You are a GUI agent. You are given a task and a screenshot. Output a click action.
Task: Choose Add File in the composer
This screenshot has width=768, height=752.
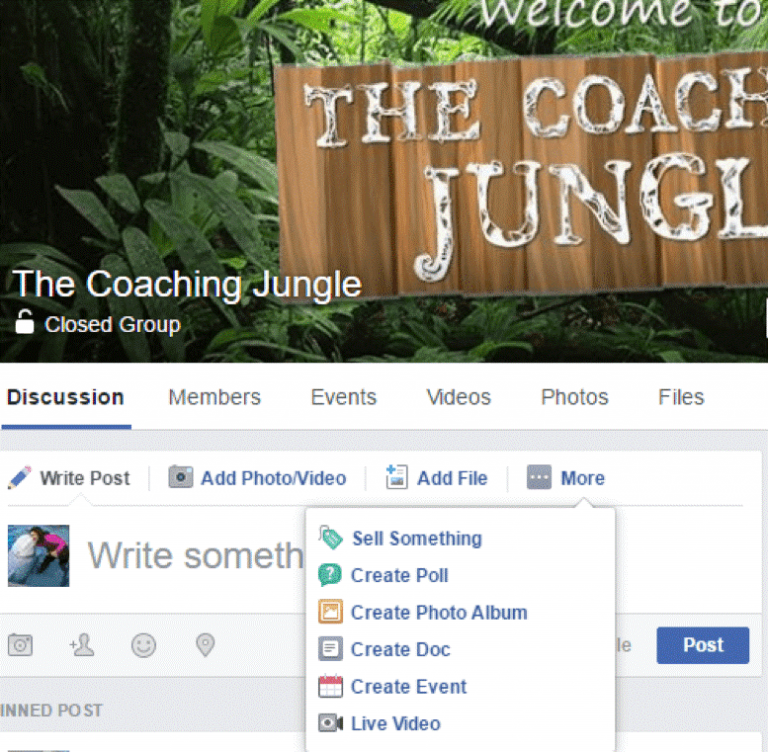pos(436,478)
